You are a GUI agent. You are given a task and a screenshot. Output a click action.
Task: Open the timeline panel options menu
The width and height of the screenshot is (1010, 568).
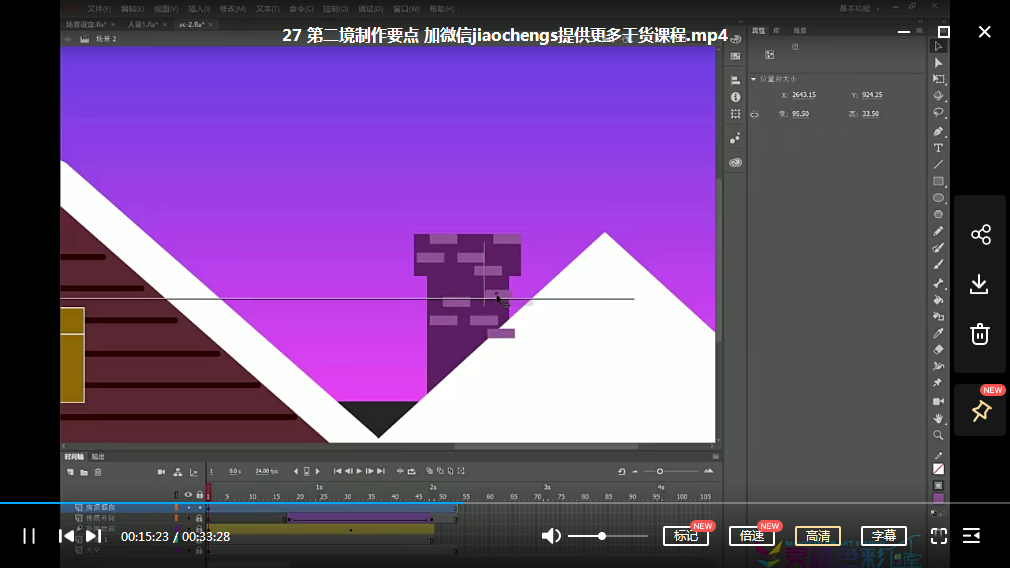pyautogui.click(x=716, y=457)
